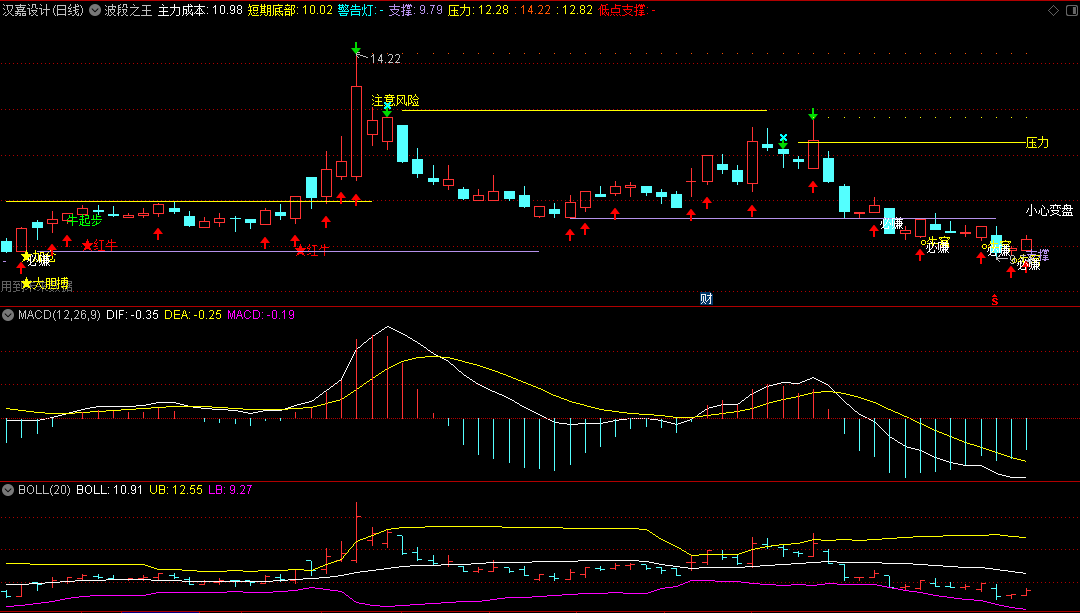Click the 警告灯 label in header
The height and width of the screenshot is (613, 1080).
pos(356,10)
